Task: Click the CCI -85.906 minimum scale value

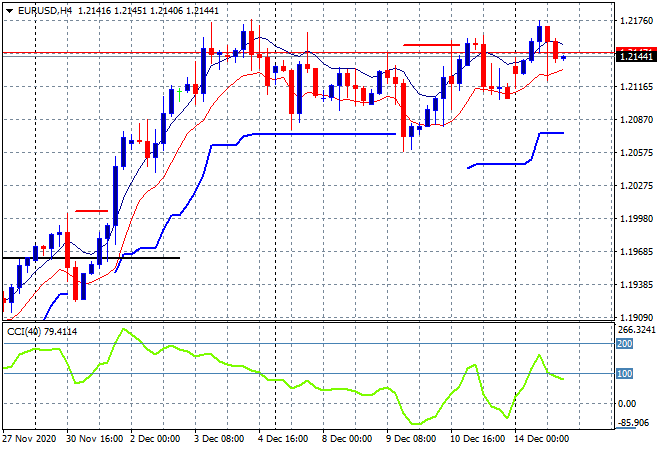Action: tap(633, 423)
